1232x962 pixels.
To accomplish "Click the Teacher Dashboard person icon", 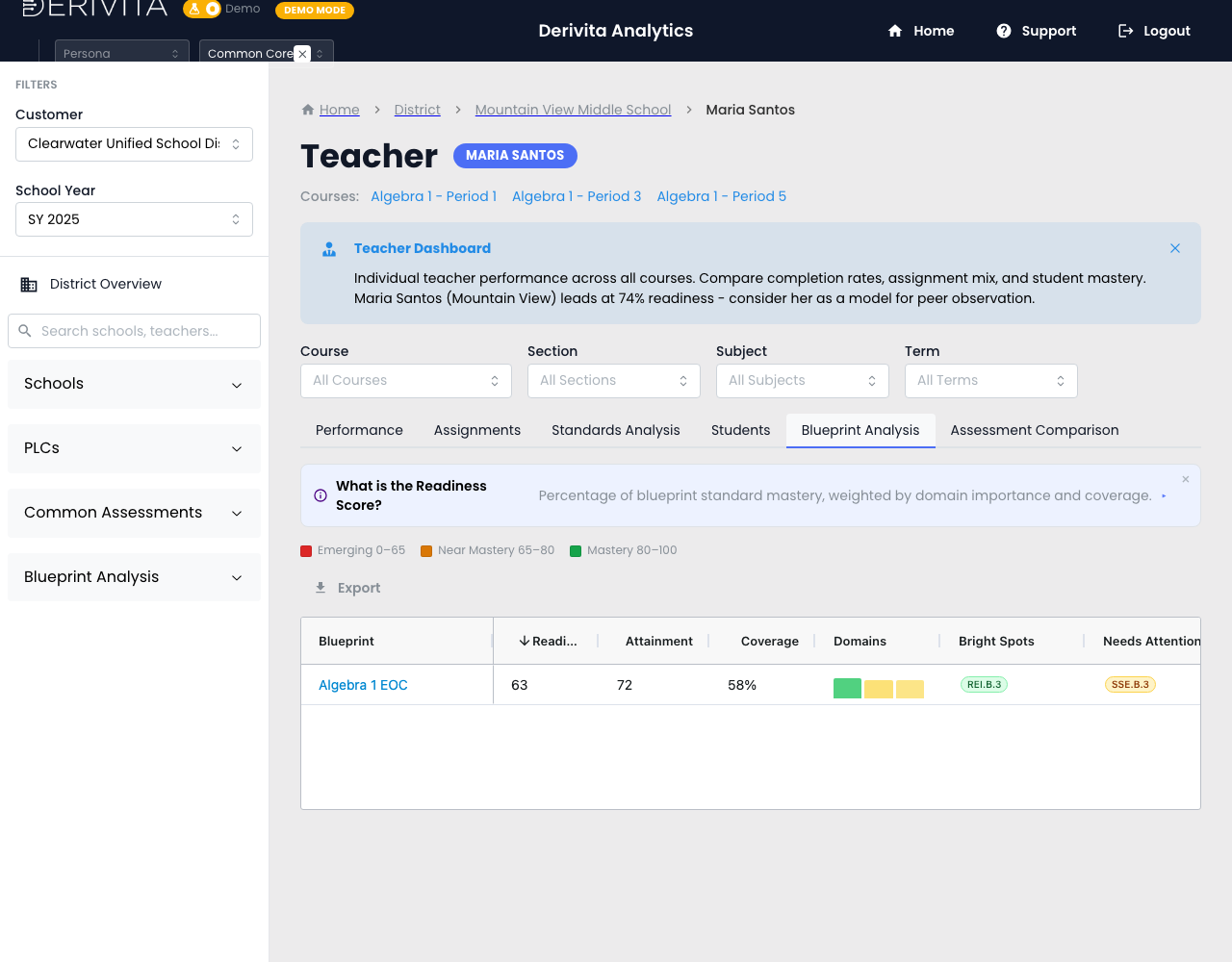I will click(x=329, y=249).
